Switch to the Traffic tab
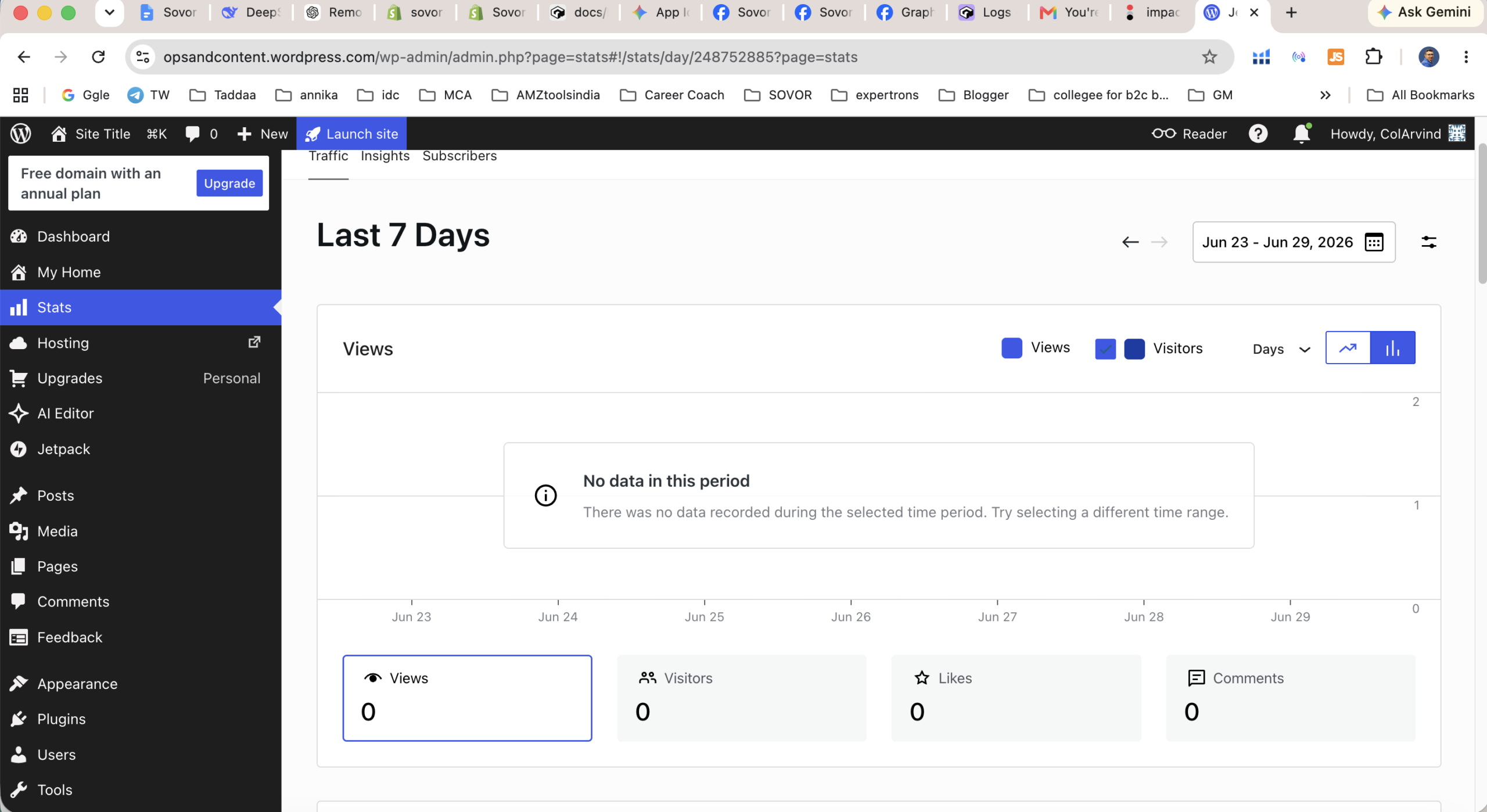The width and height of the screenshot is (1487, 812). 328,157
